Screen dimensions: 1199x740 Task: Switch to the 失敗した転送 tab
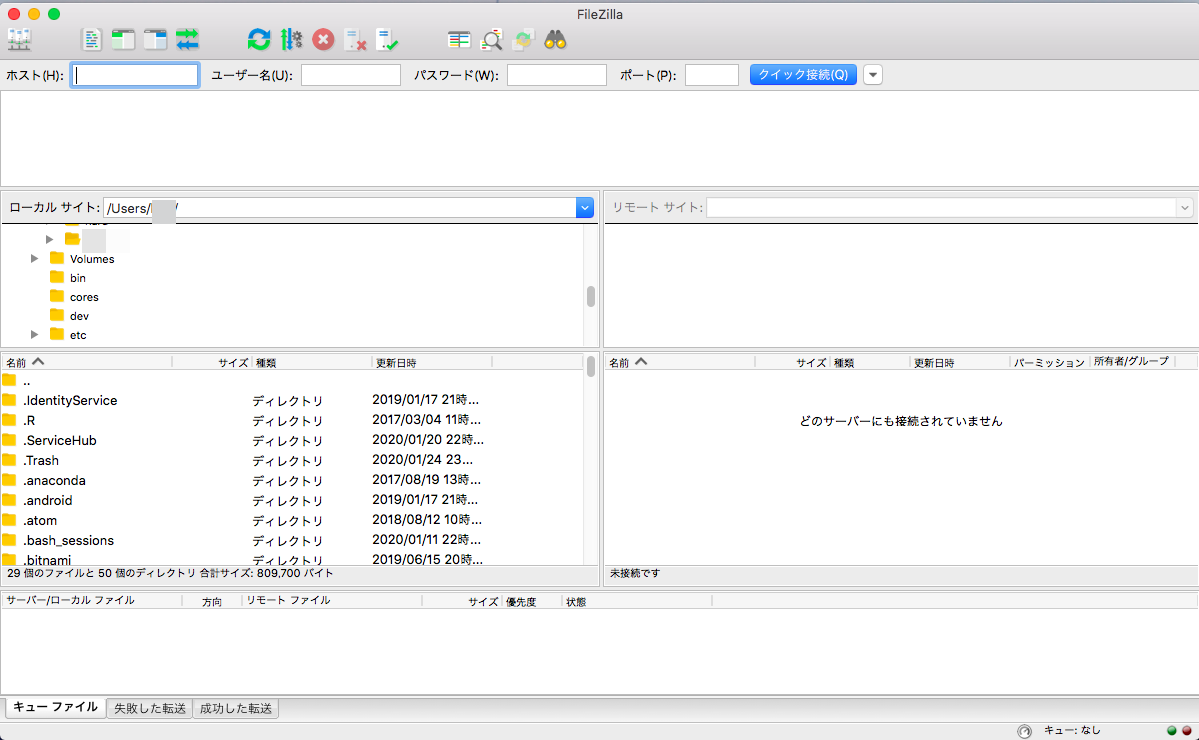pos(150,709)
